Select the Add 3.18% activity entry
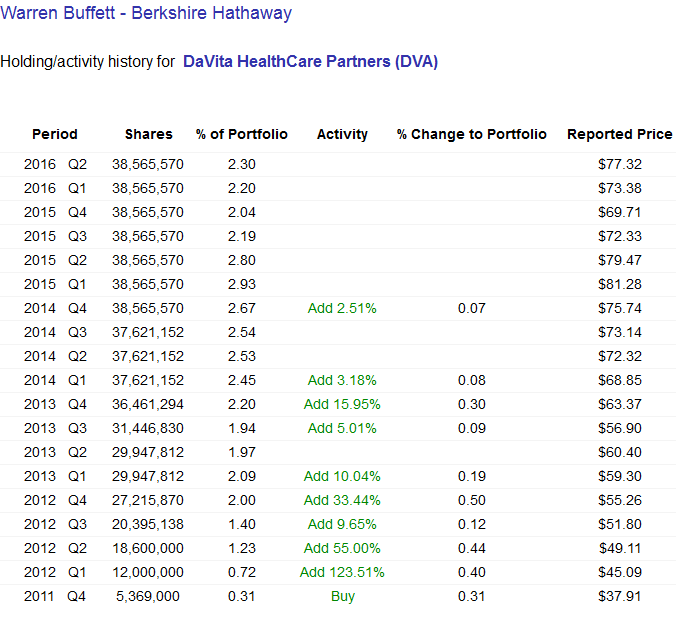Image resolution: width=676 pixels, height=622 pixels. [342, 381]
